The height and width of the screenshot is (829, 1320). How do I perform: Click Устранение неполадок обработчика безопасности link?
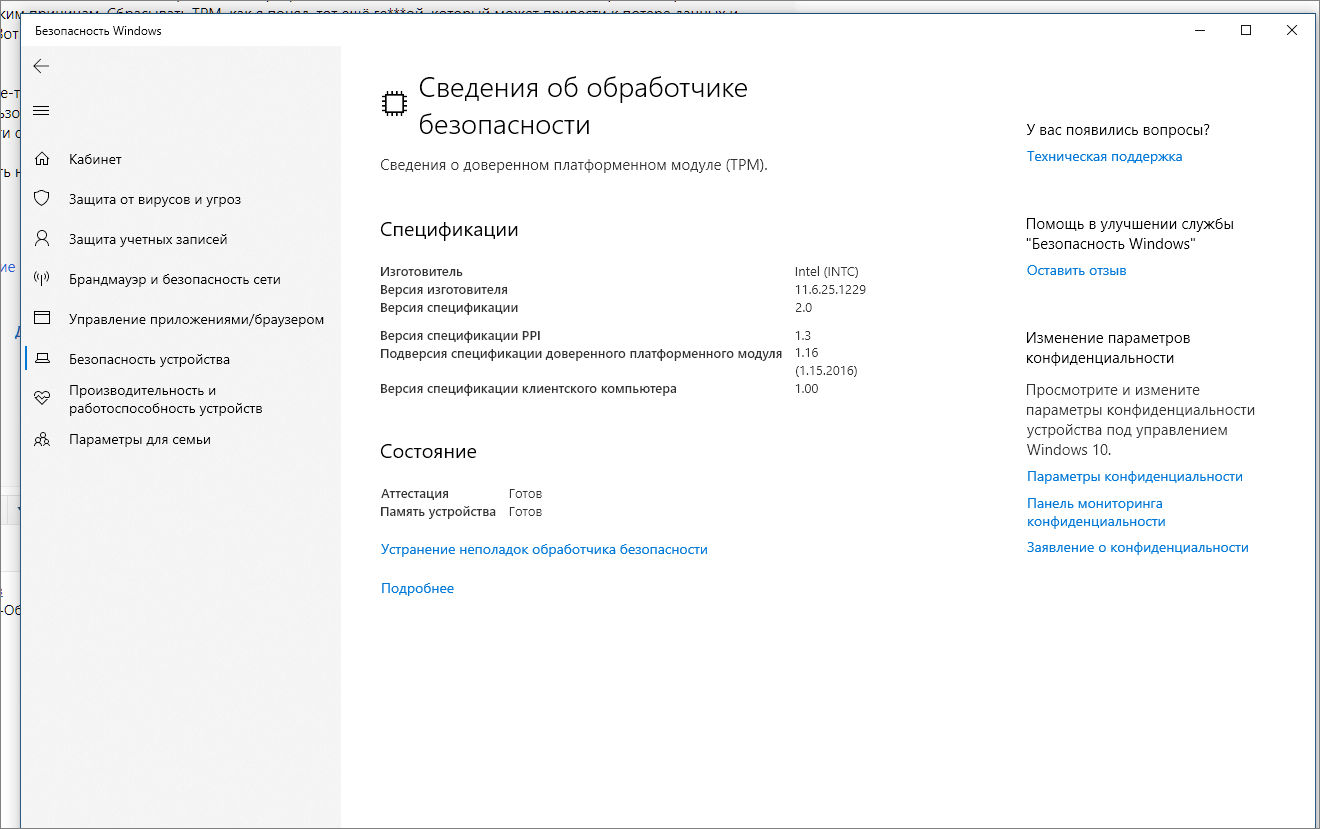544,549
